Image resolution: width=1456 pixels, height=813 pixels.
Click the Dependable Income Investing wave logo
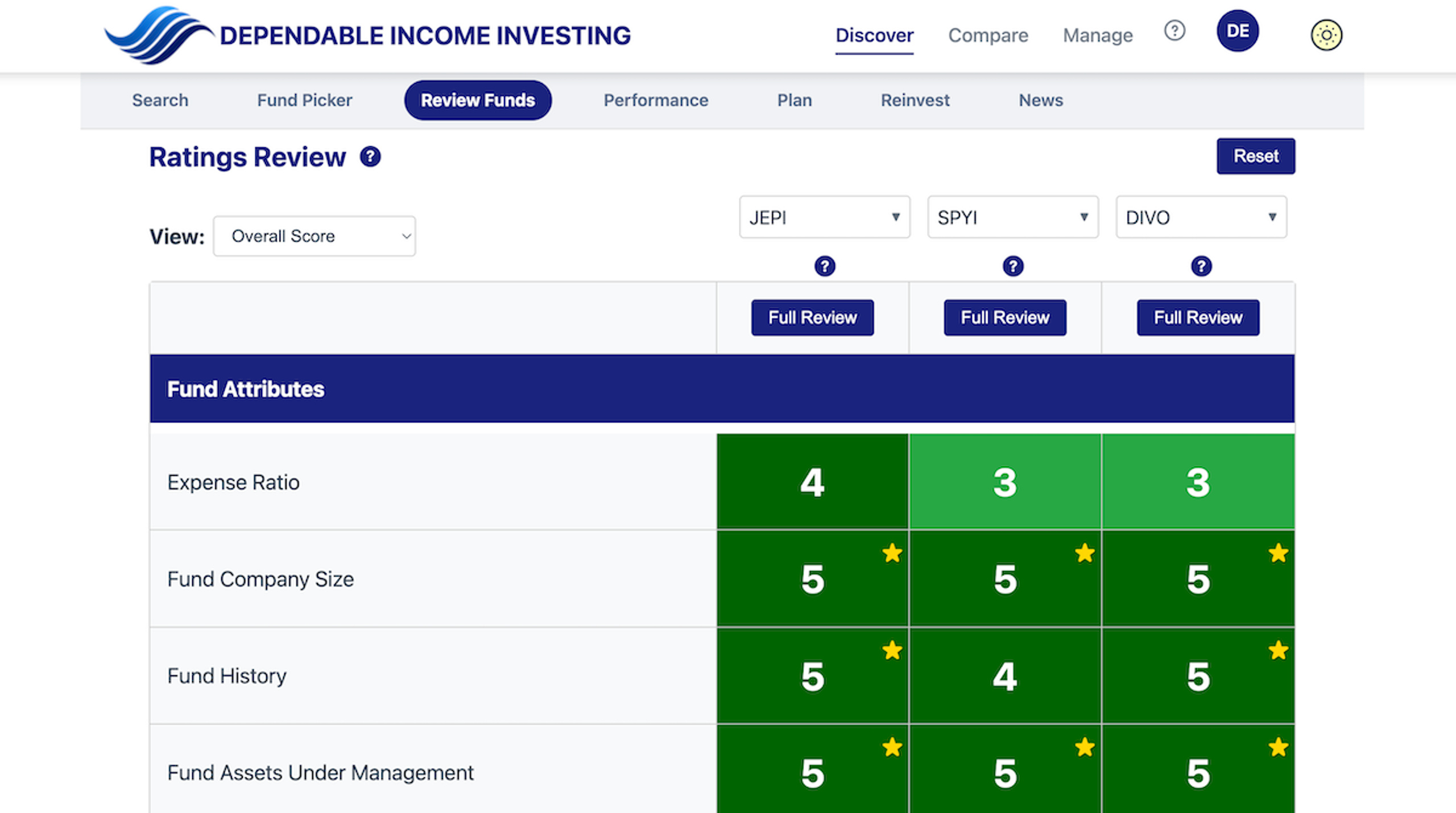(159, 35)
